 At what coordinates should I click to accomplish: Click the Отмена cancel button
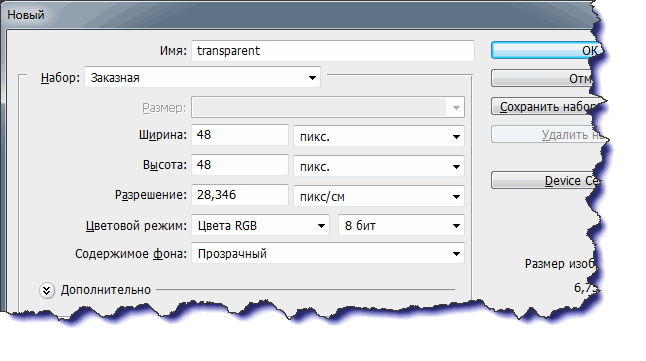tap(543, 78)
